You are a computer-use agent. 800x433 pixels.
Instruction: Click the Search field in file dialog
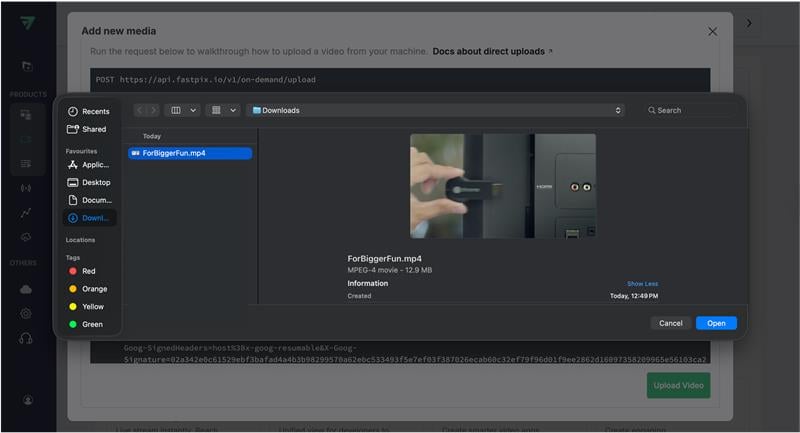click(690, 110)
